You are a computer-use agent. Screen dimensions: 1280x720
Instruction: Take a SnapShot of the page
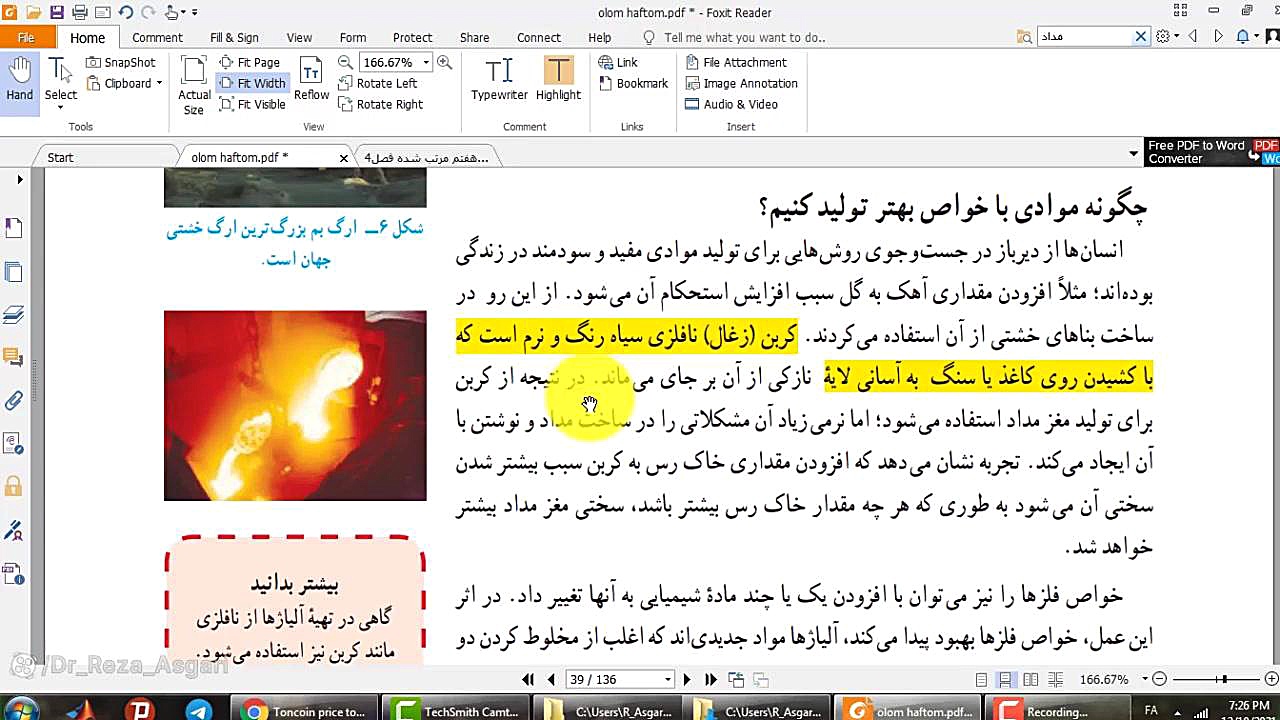120,61
